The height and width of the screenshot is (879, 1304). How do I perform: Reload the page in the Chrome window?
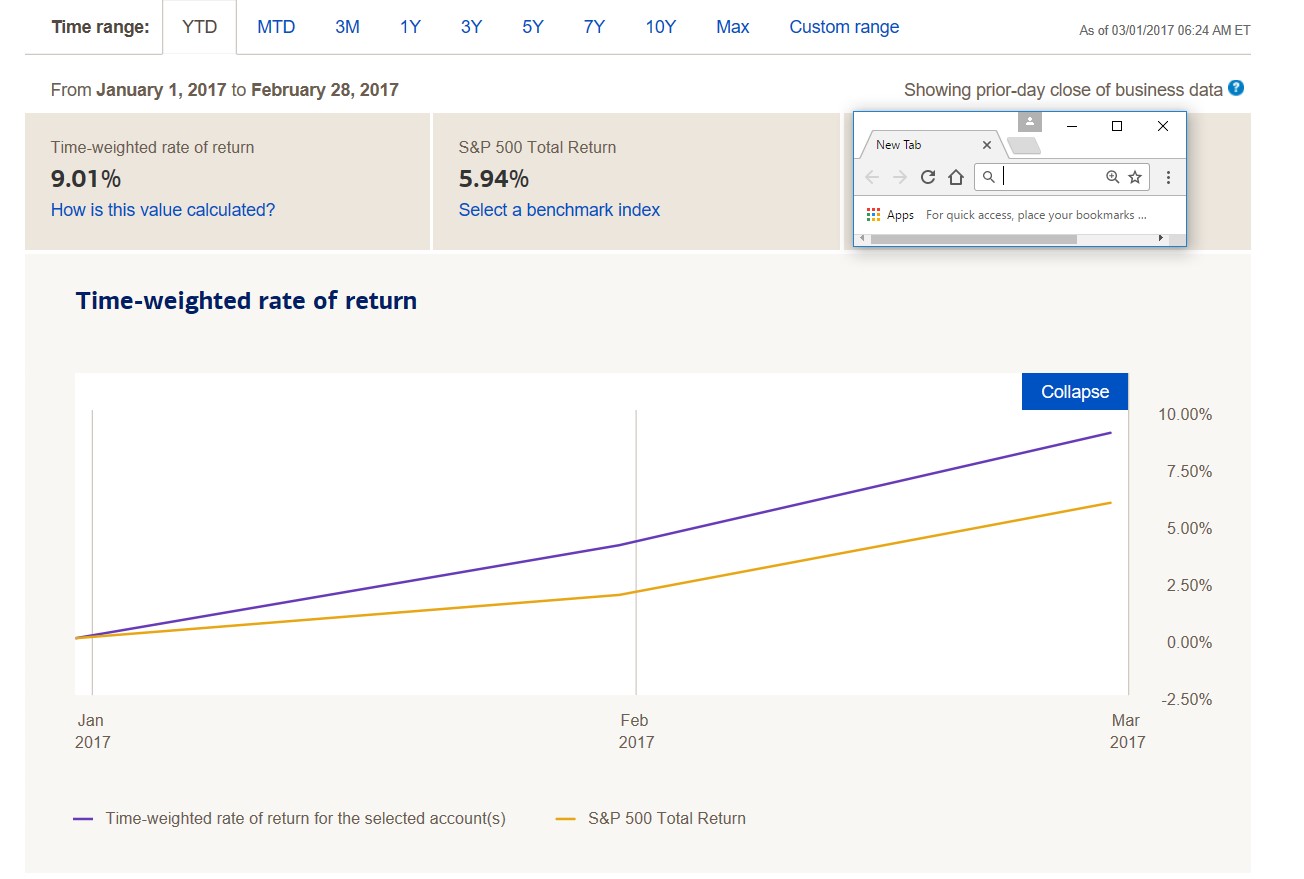[x=928, y=177]
